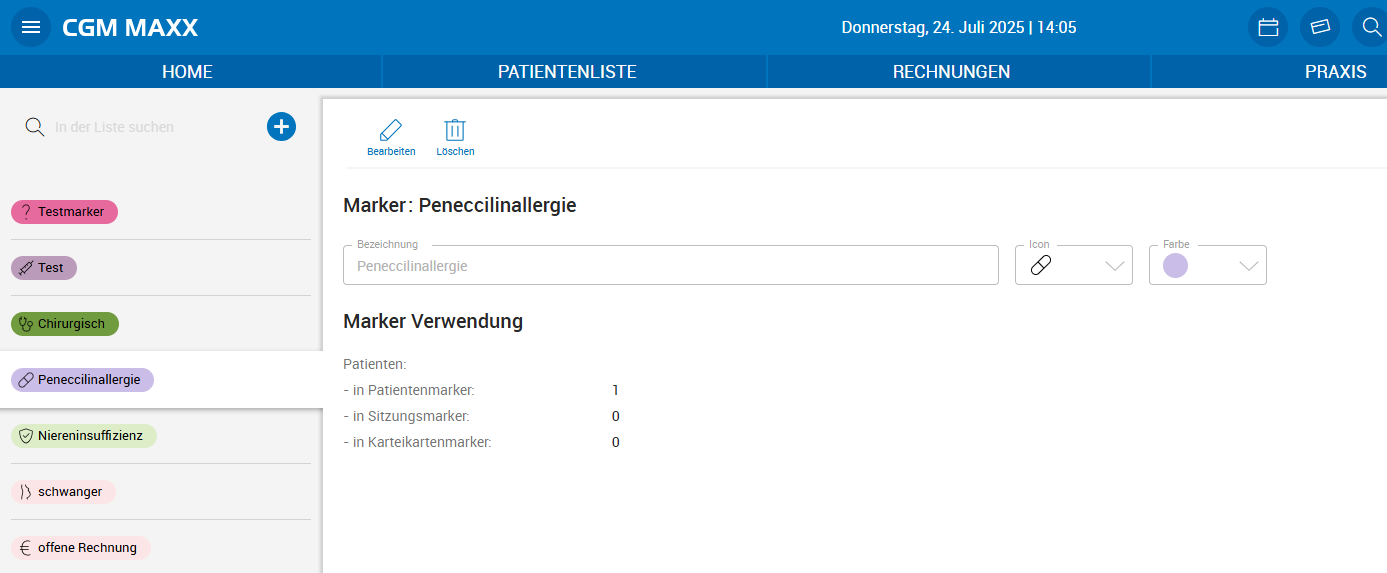Image resolution: width=1387 pixels, height=573 pixels.
Task: Expand the Icon dropdown
Action: pos(1114,266)
